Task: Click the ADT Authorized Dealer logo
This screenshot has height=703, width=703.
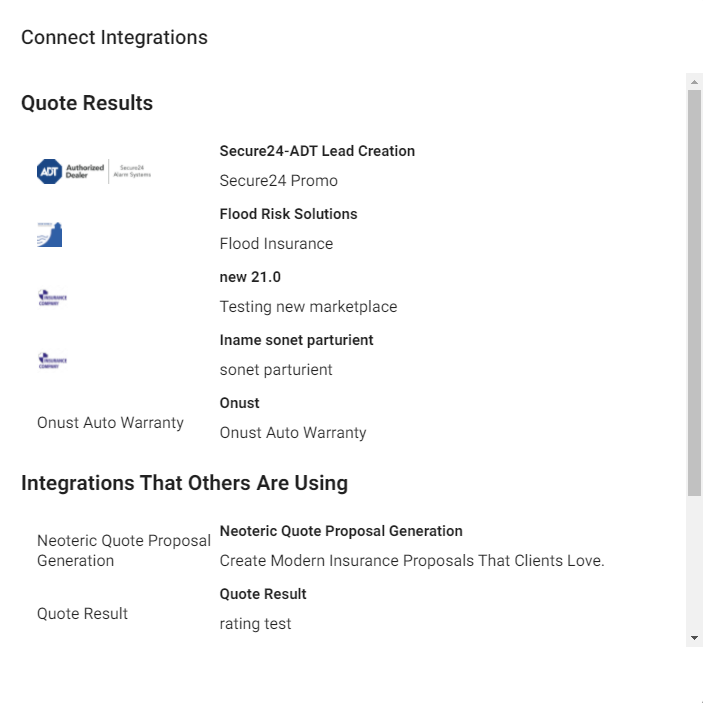Action: pos(94,171)
